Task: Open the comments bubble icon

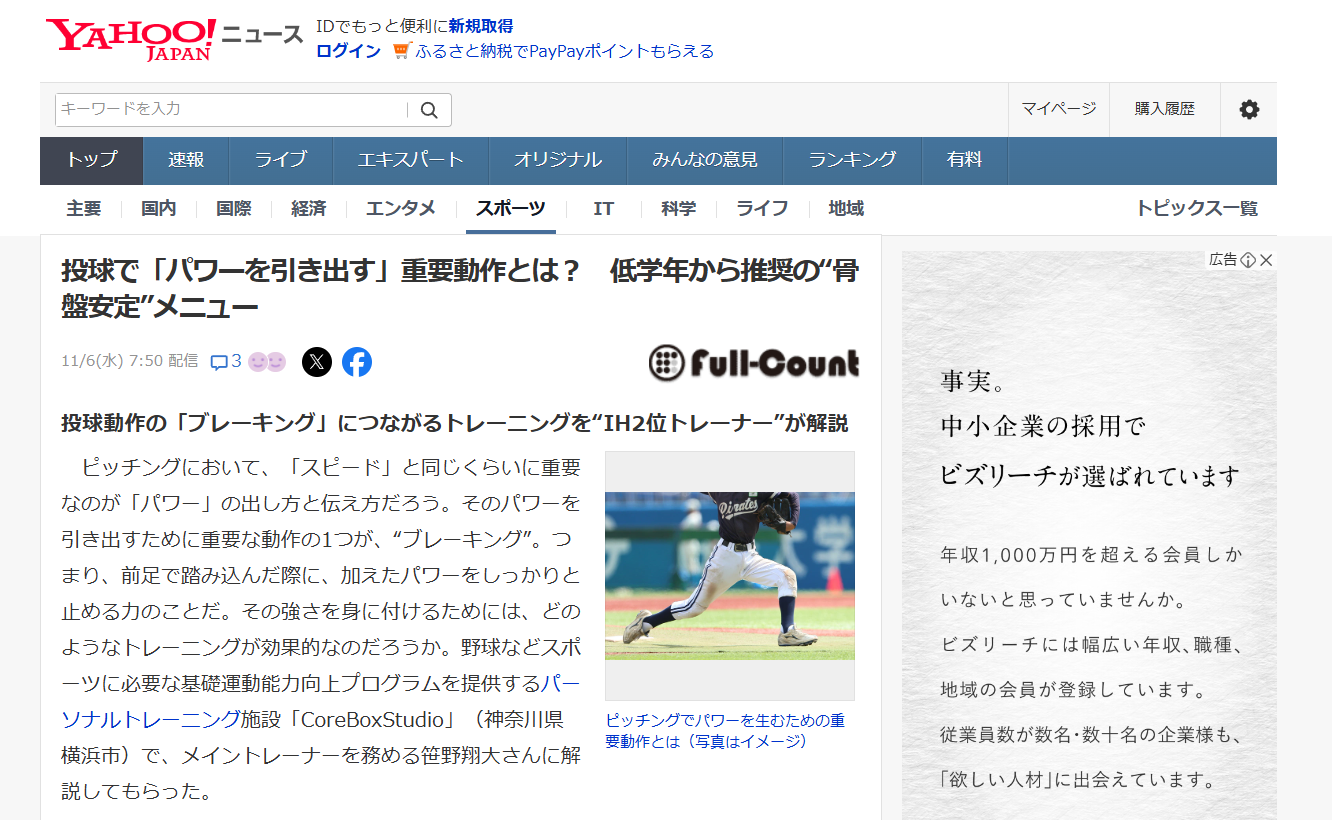Action: point(219,362)
